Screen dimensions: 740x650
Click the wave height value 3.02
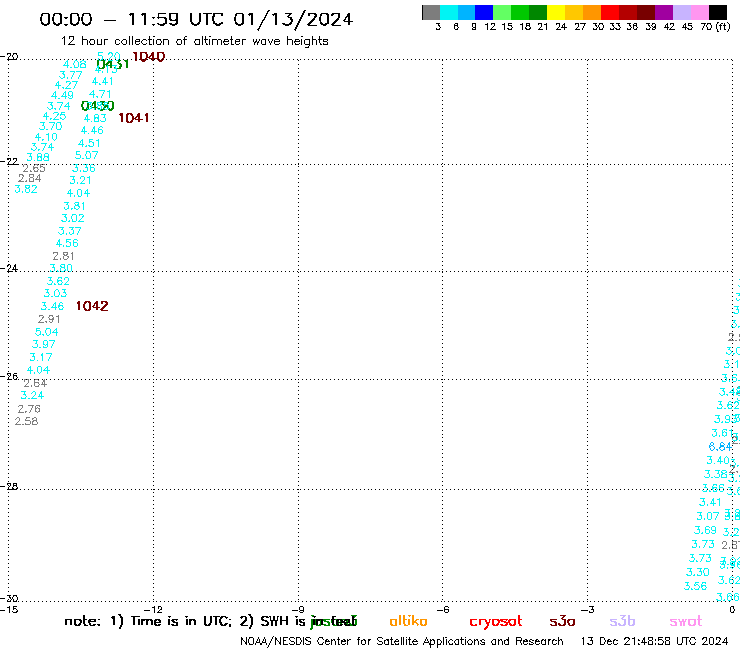(x=73, y=218)
